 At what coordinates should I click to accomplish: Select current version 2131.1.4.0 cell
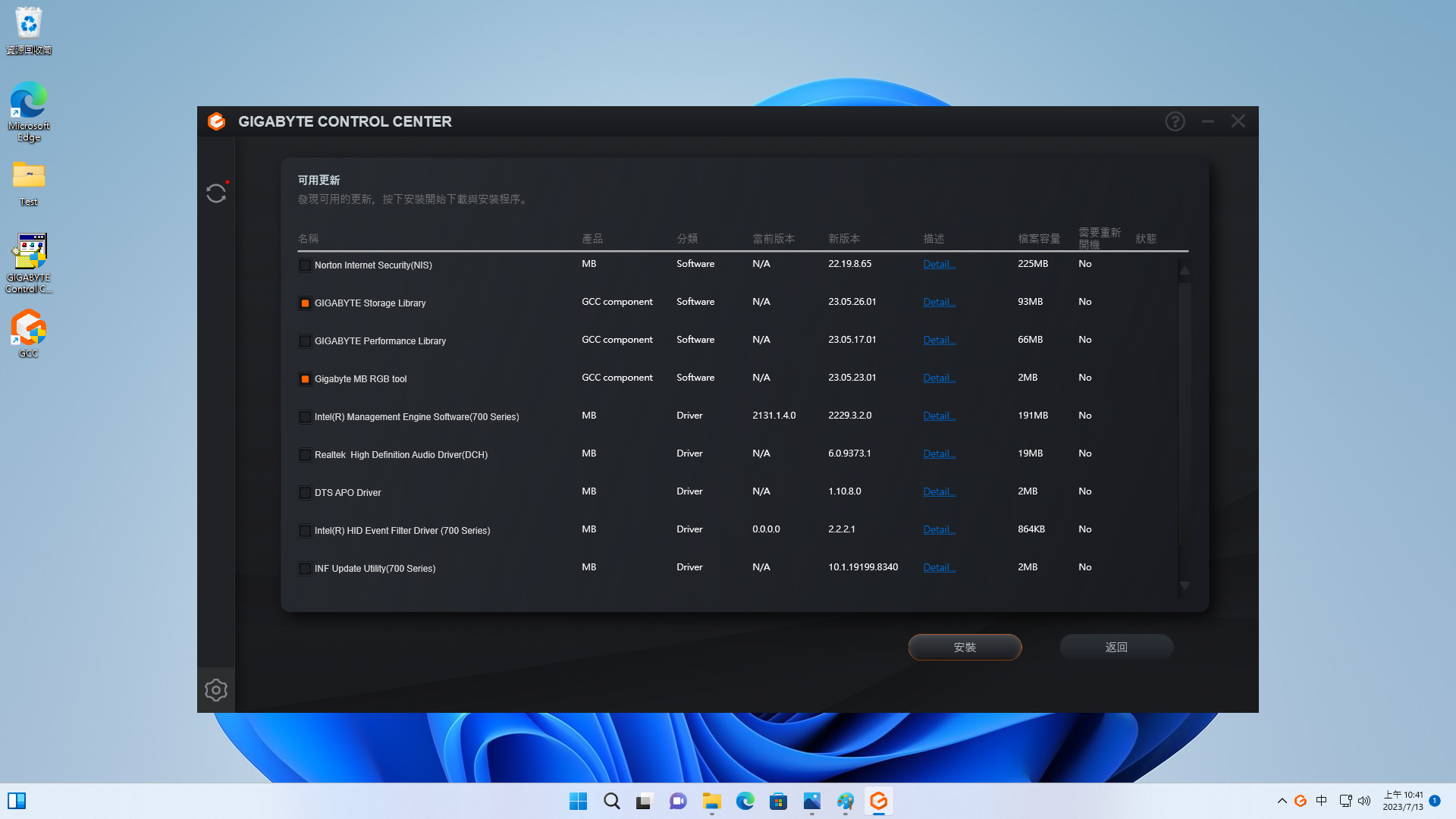click(x=774, y=416)
